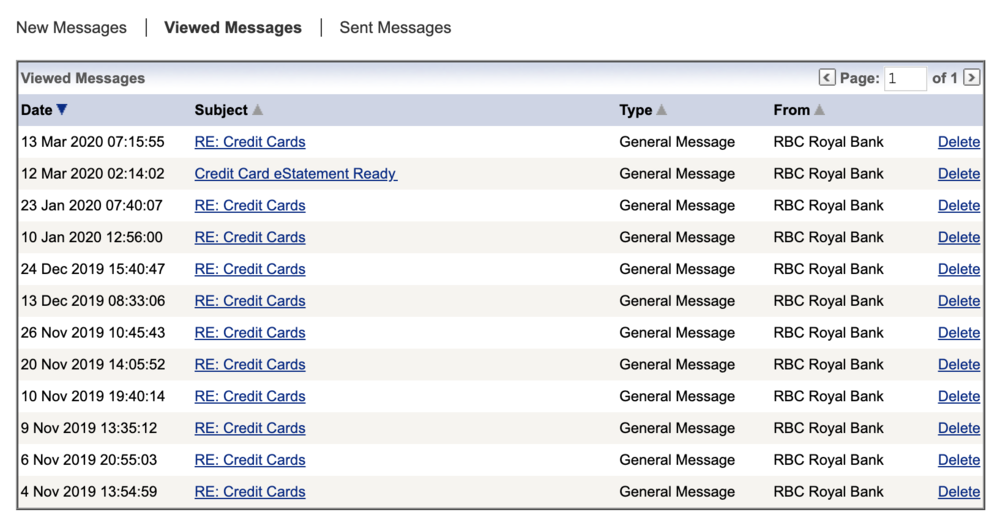Select the Viewed Messages tab

pos(233,28)
